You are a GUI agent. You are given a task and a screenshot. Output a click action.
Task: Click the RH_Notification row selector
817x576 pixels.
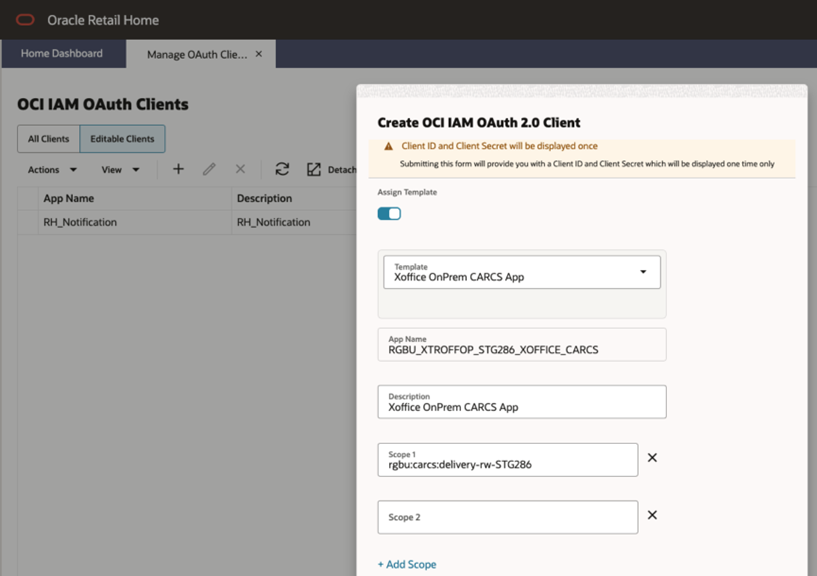pyautogui.click(x=28, y=222)
